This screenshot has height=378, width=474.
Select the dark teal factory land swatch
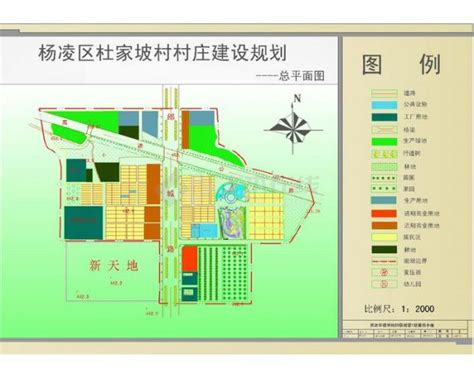(384, 117)
